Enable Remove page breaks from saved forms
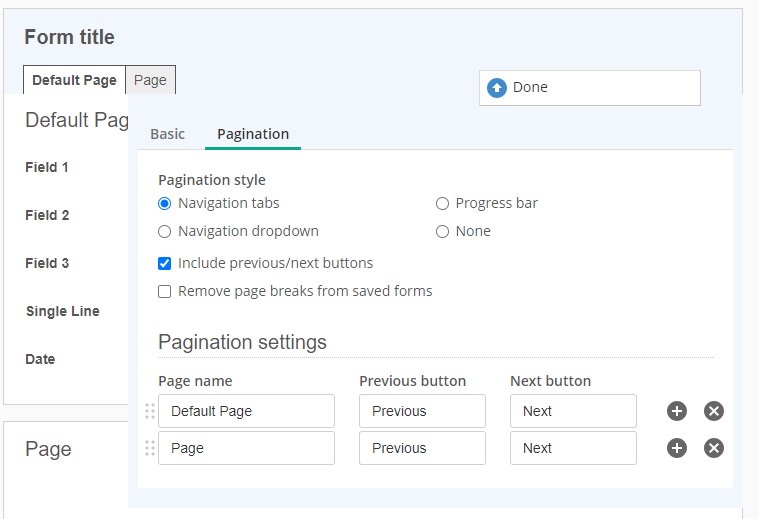The height and width of the screenshot is (519, 759). point(165,291)
